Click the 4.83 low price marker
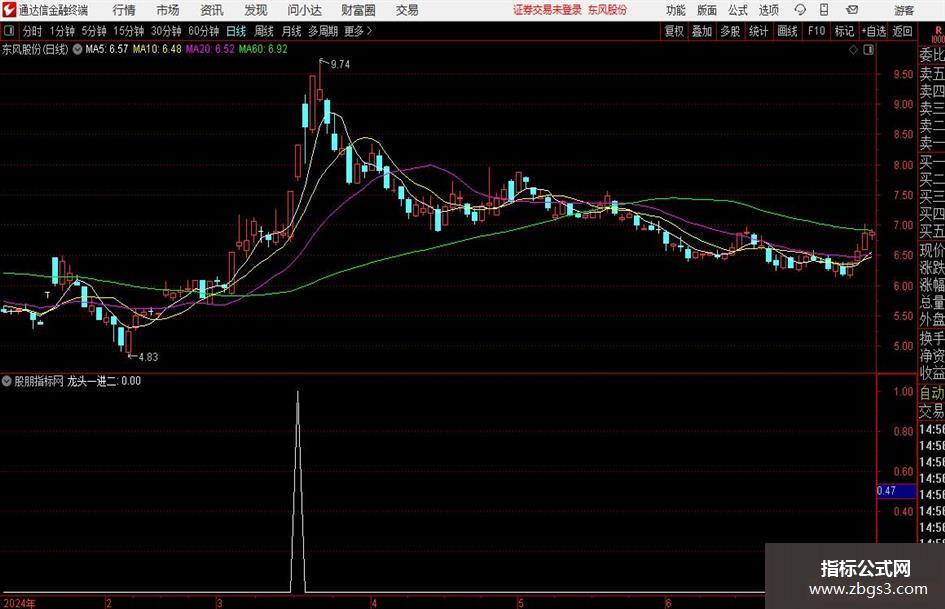 click(x=148, y=357)
